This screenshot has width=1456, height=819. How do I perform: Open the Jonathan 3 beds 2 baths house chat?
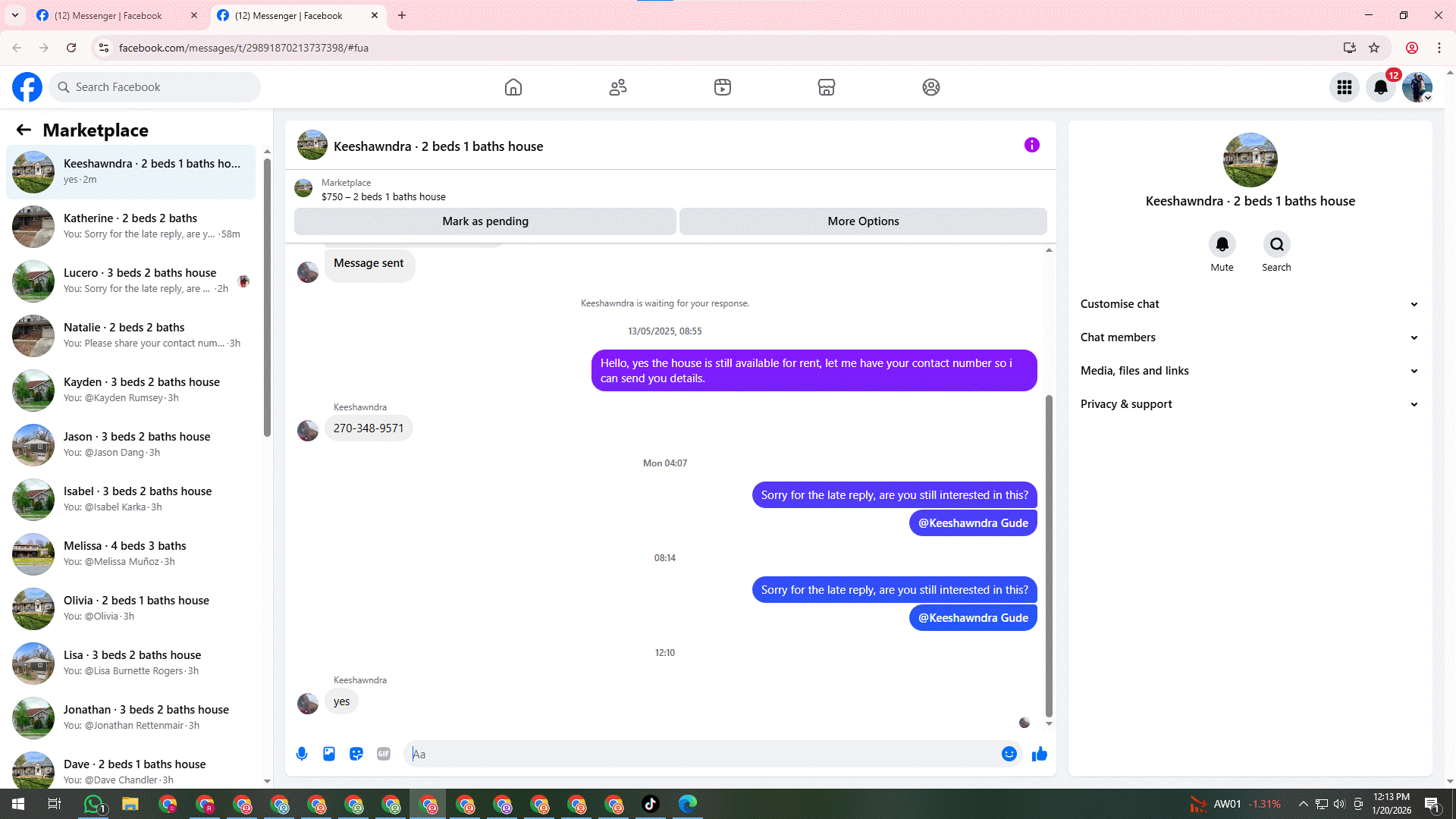[130, 718]
